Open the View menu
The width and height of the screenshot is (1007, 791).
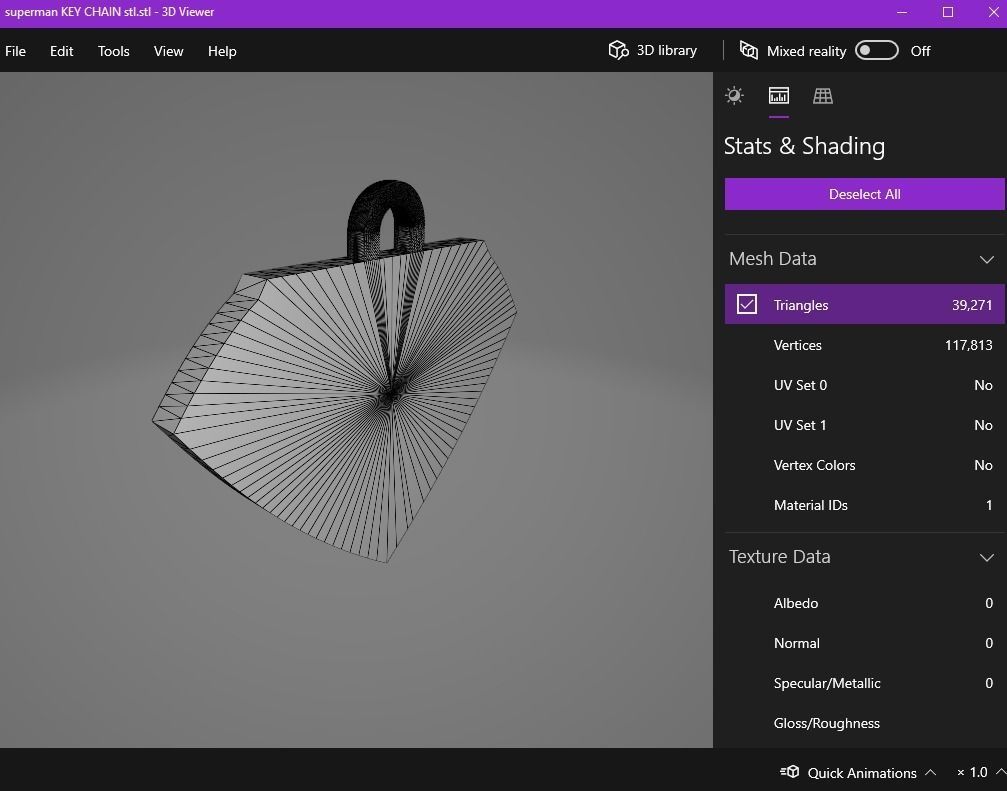[168, 51]
